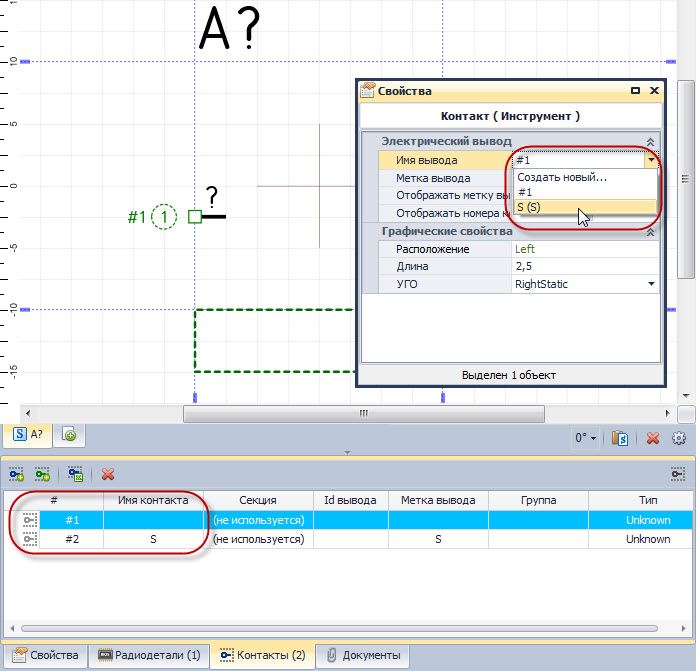Click the contact icon at the right of the contacts toolbar
This screenshot has width=696, height=671.
pyautogui.click(x=678, y=474)
